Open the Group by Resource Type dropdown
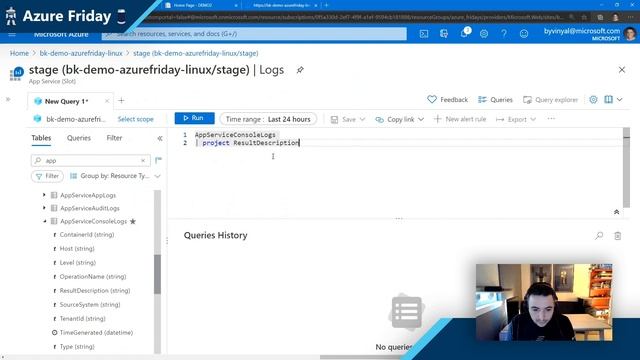The image size is (640, 360). pos(115,176)
